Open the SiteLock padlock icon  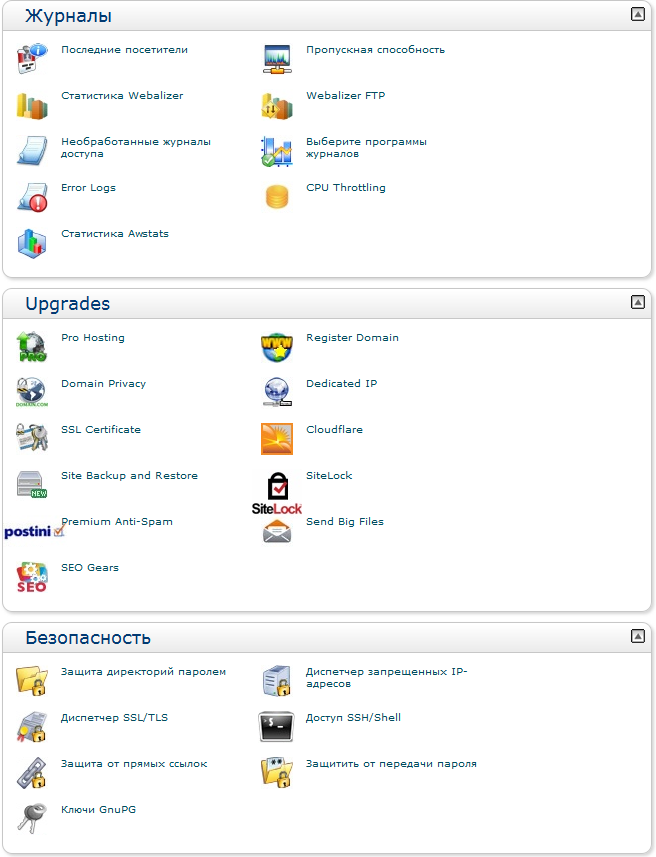pos(277,493)
